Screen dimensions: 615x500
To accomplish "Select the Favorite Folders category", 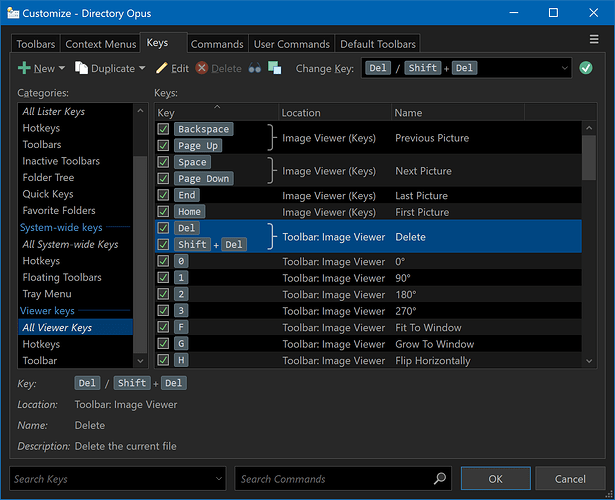I will 75,210.
